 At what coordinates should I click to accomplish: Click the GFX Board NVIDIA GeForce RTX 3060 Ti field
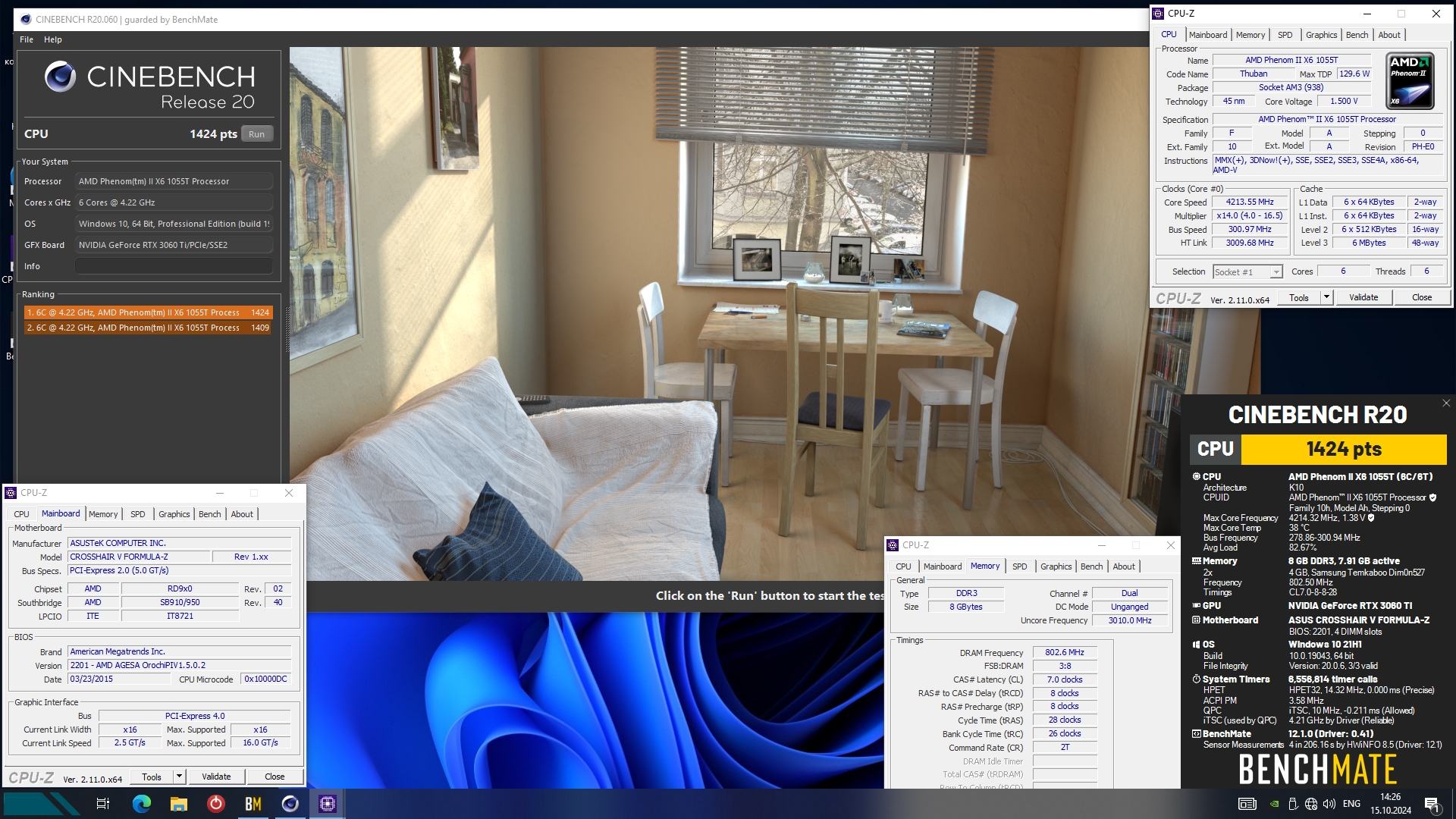[x=174, y=245]
